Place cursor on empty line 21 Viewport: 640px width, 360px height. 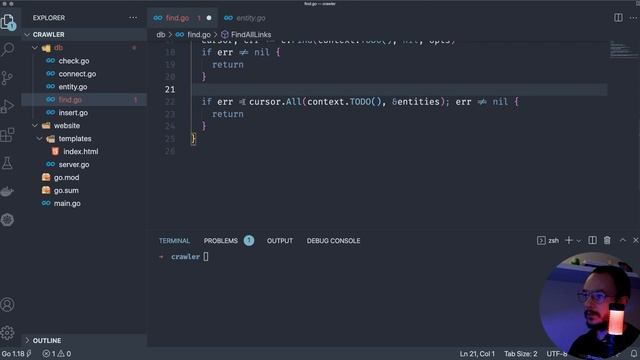400,89
